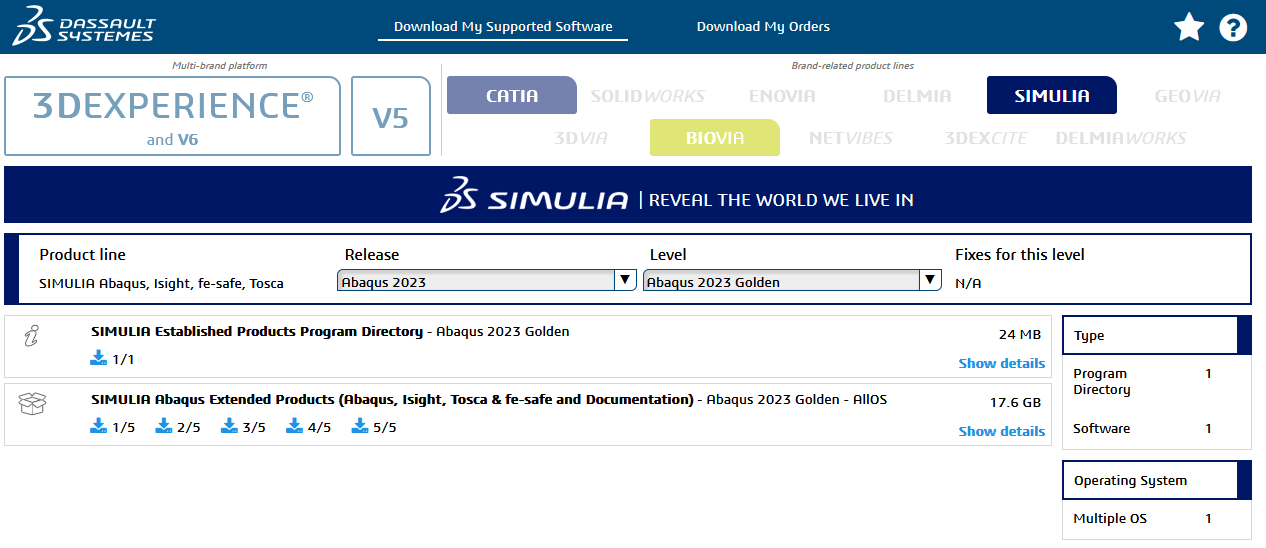1266x548 pixels.
Task: Filter by Multiple OS operating system
Action: tap(1110, 518)
